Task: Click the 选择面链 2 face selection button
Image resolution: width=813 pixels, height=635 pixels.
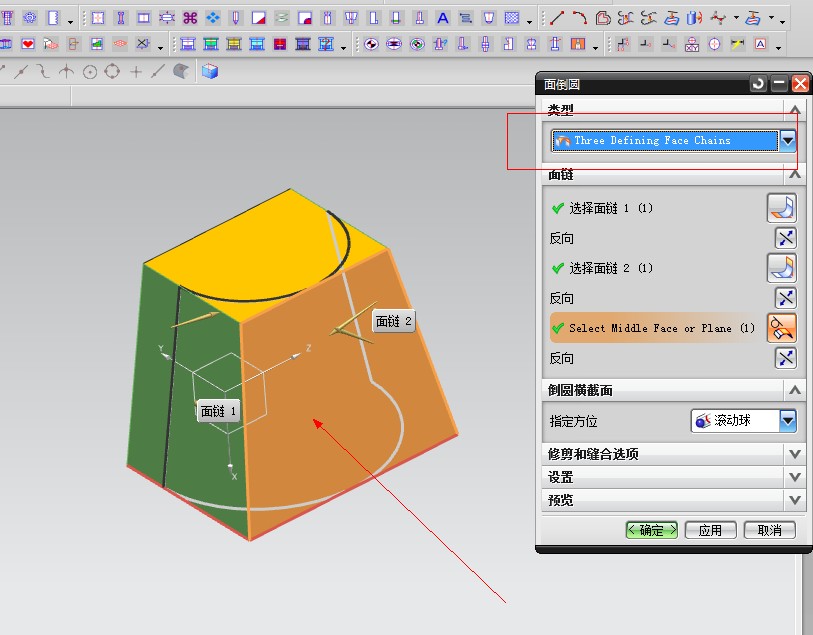Action: pos(781,268)
